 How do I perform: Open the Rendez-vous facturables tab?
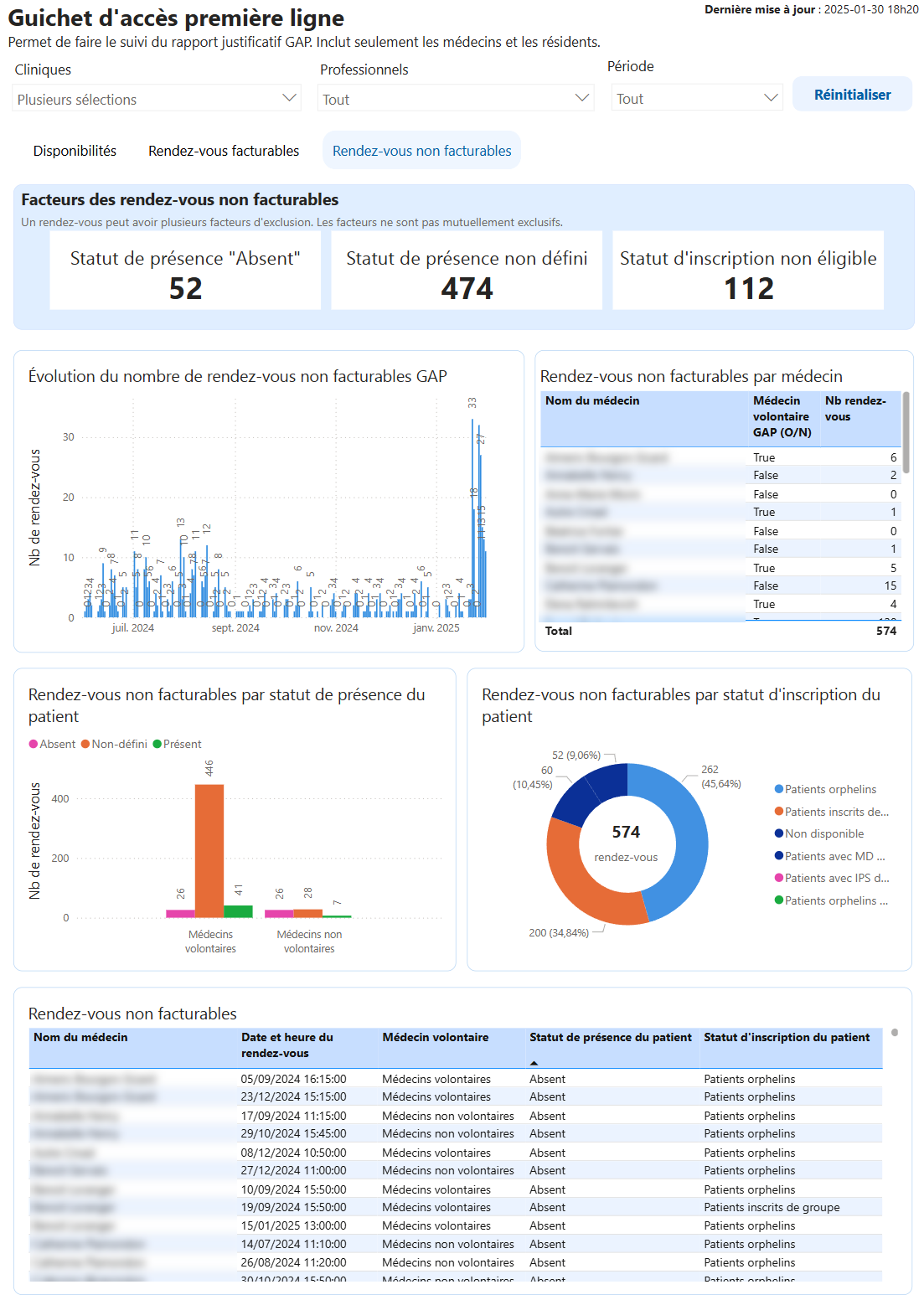point(224,151)
